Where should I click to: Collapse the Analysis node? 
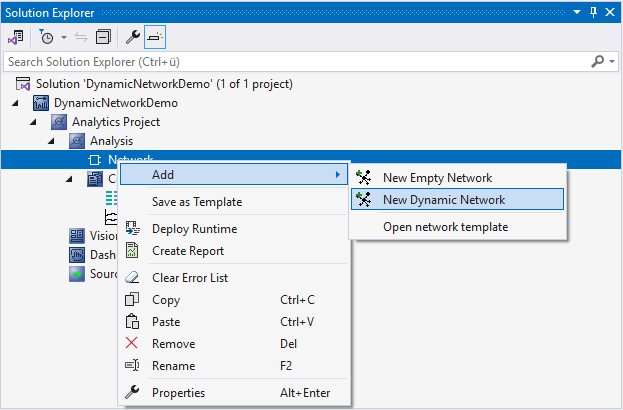[x=51, y=141]
